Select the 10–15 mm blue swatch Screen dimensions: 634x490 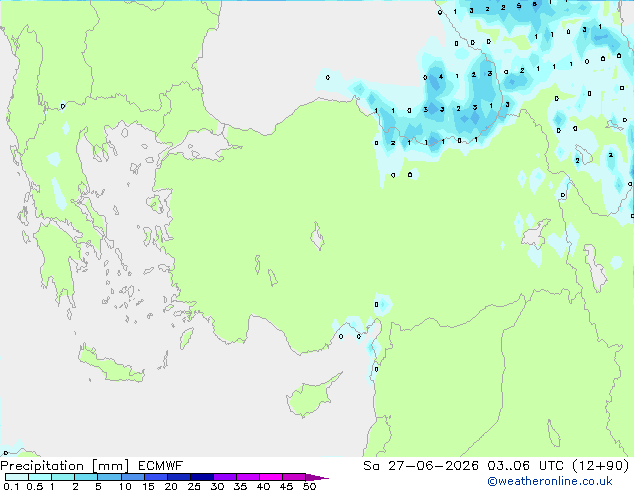132,477
